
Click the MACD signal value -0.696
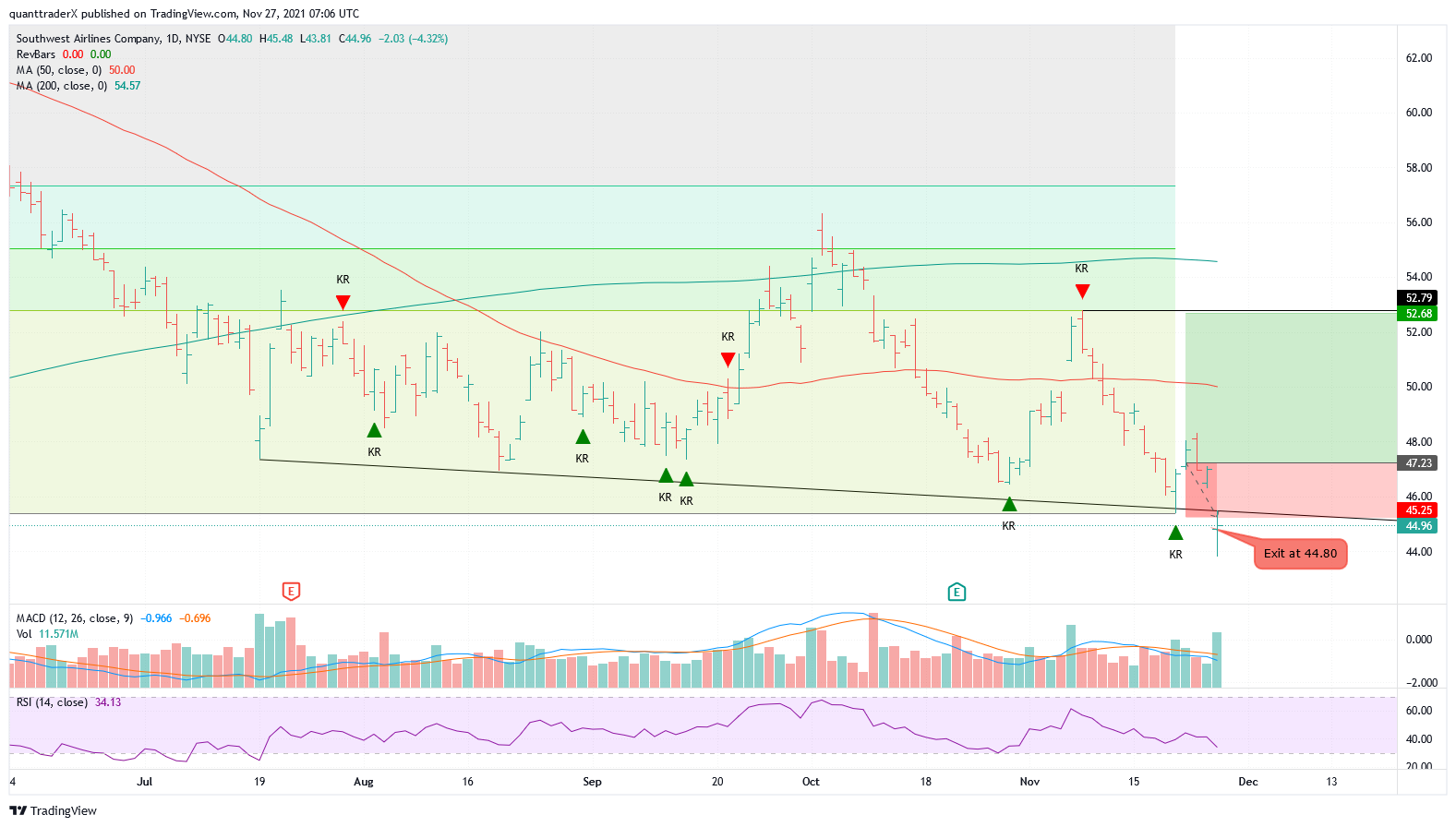pos(195,618)
